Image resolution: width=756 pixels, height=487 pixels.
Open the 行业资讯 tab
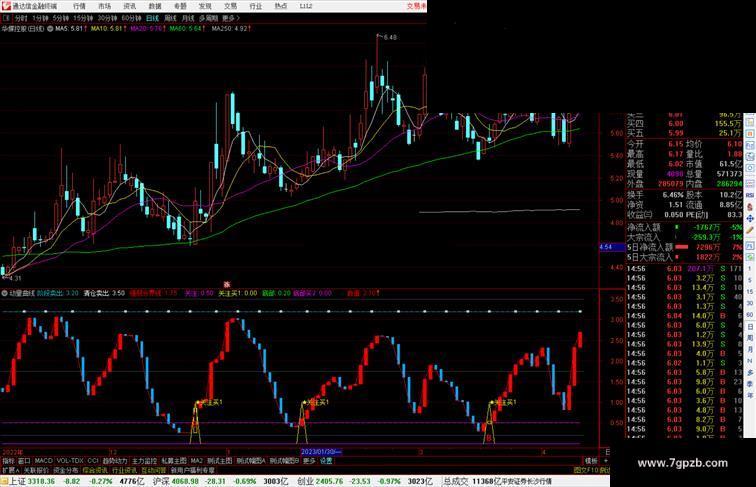tap(124, 470)
